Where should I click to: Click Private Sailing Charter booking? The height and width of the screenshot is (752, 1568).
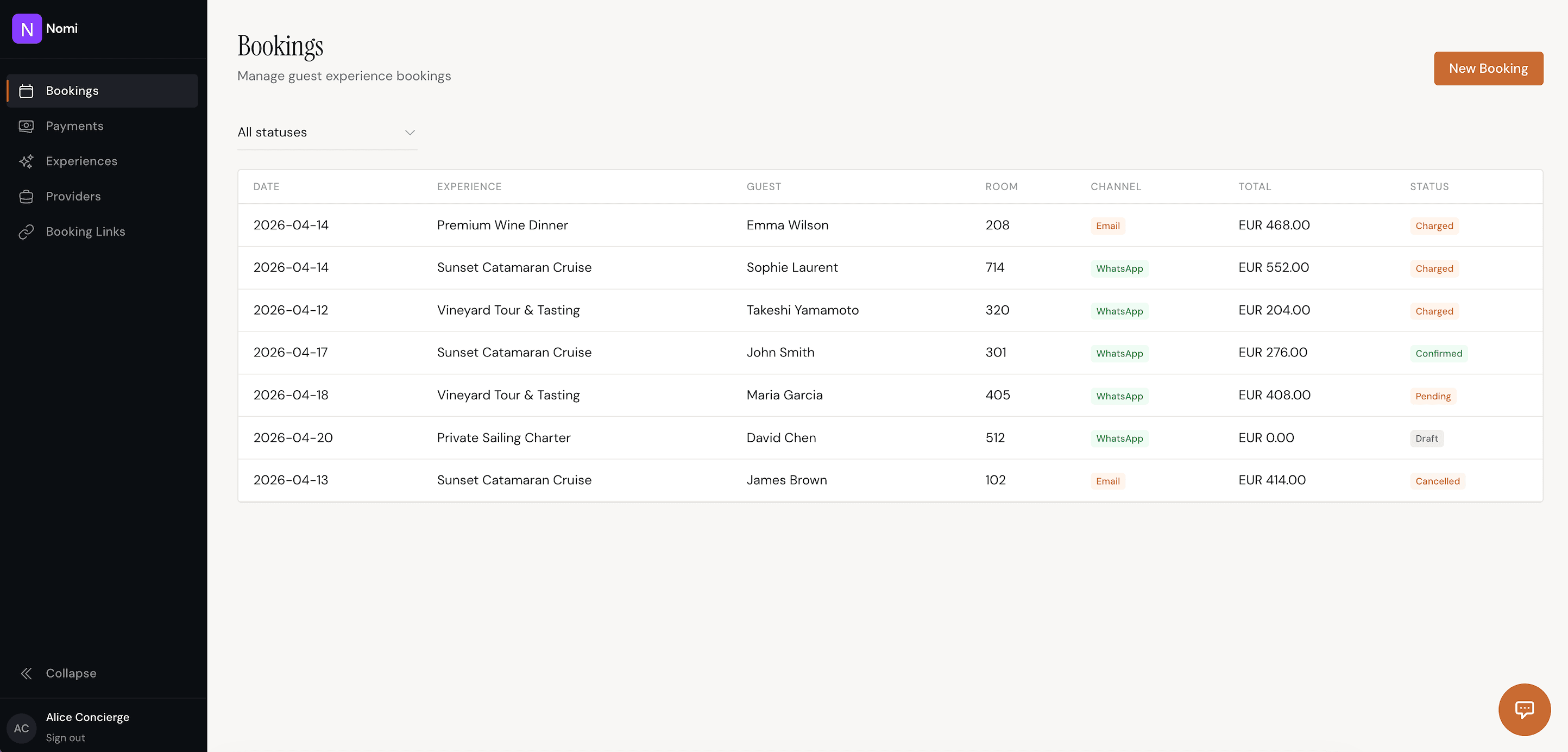503,438
